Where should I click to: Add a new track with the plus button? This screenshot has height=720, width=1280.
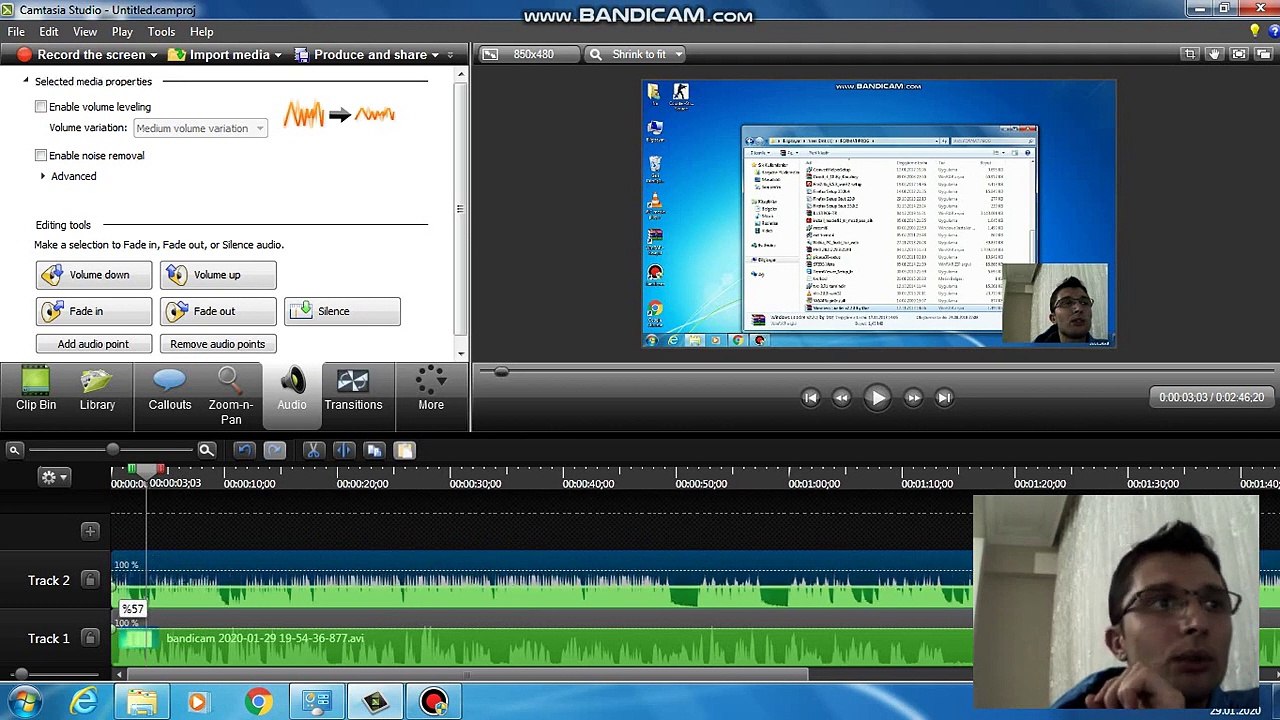point(90,531)
